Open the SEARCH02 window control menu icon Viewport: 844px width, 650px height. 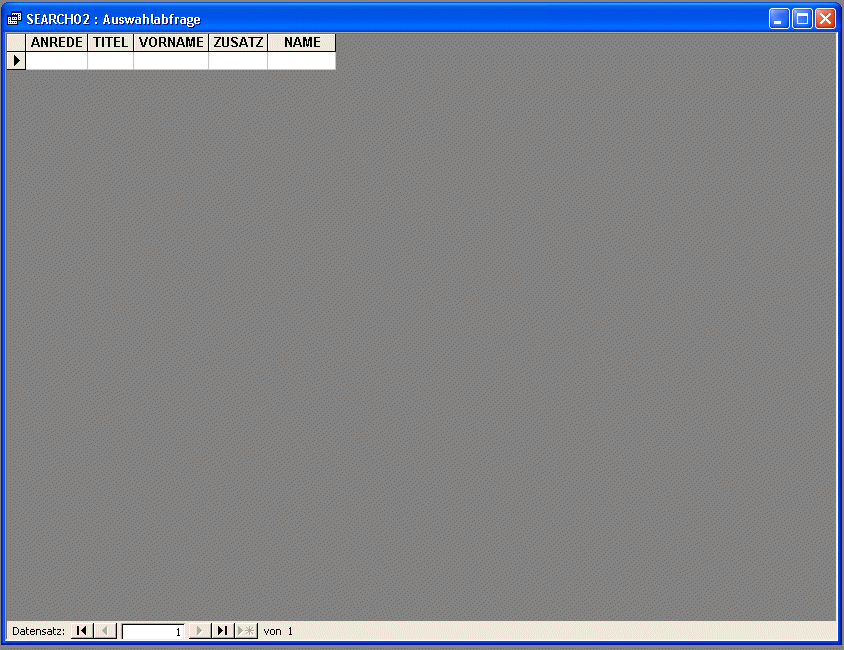point(15,19)
